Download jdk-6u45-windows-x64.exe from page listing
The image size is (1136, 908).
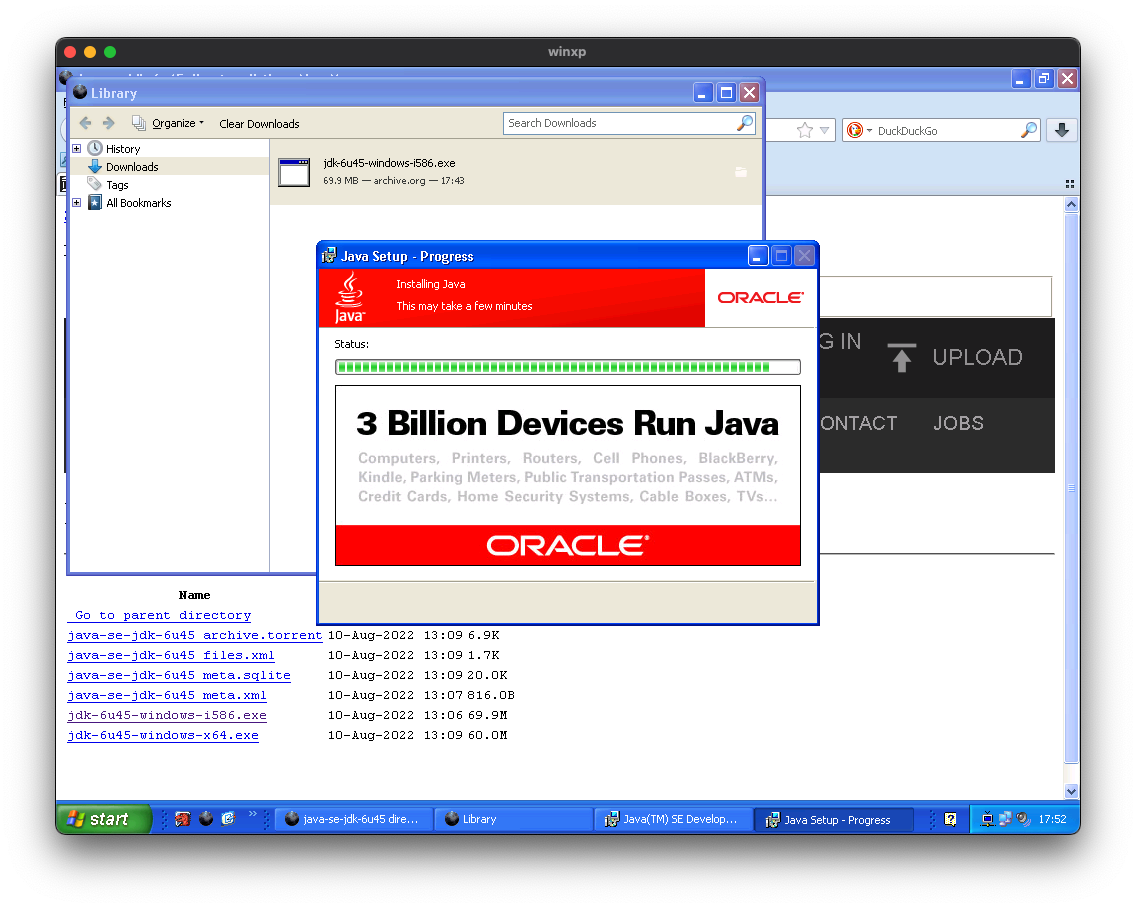163,736
